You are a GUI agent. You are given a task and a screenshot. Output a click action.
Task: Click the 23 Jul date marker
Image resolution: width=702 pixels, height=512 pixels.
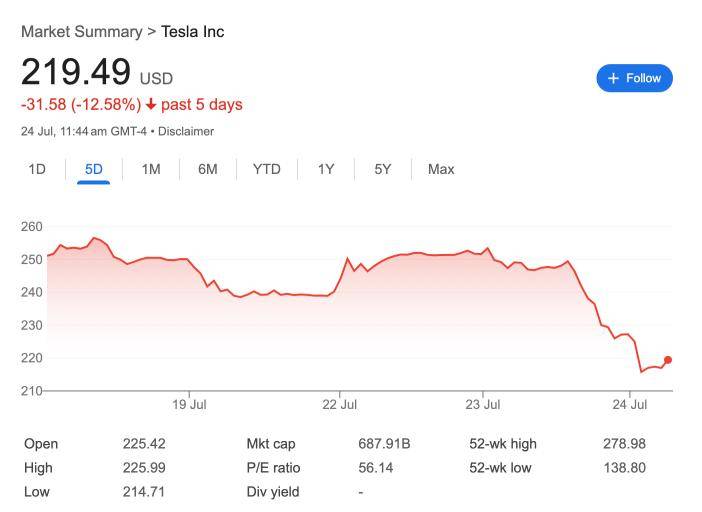pos(483,404)
